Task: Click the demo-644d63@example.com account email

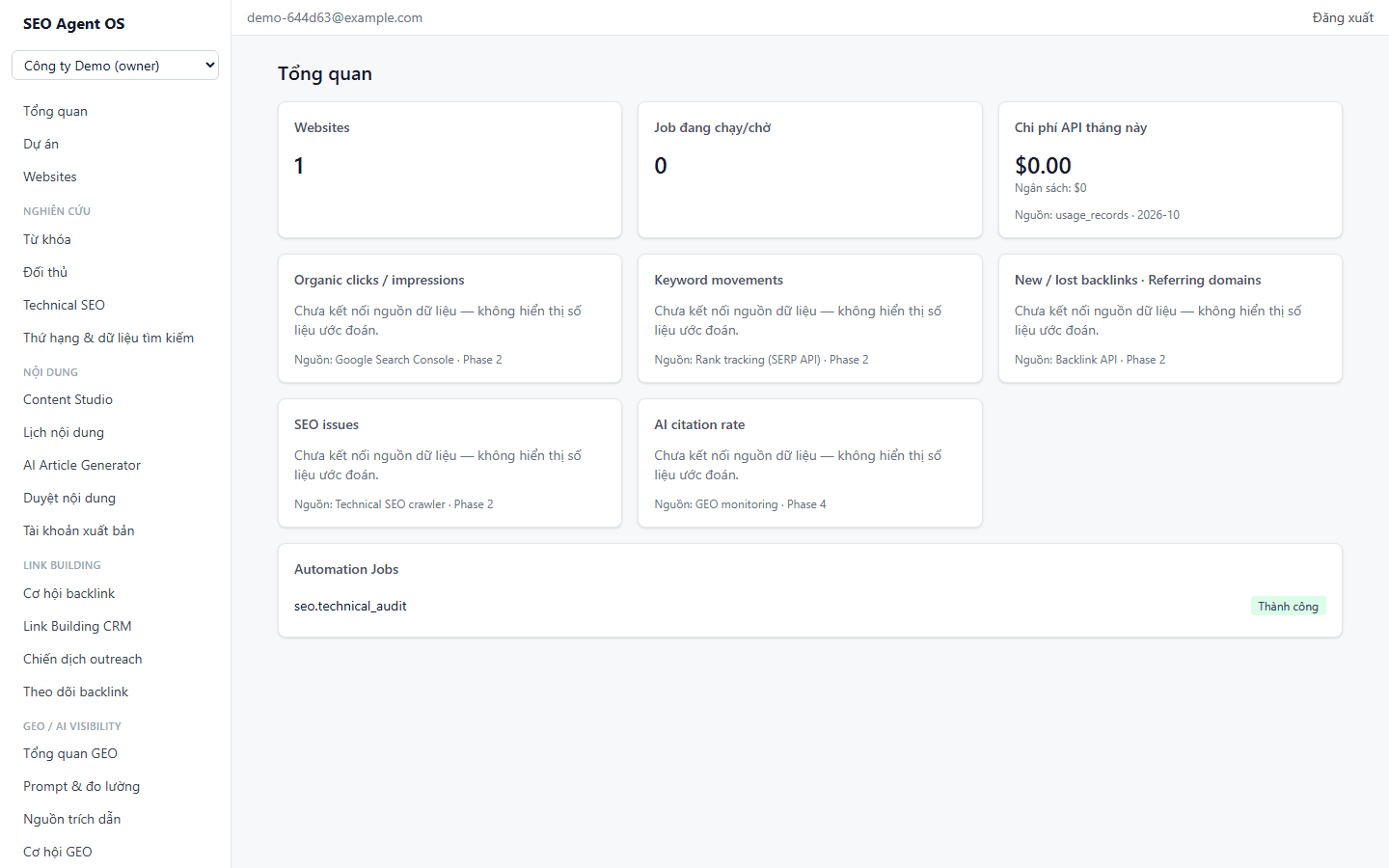Action: tap(335, 17)
